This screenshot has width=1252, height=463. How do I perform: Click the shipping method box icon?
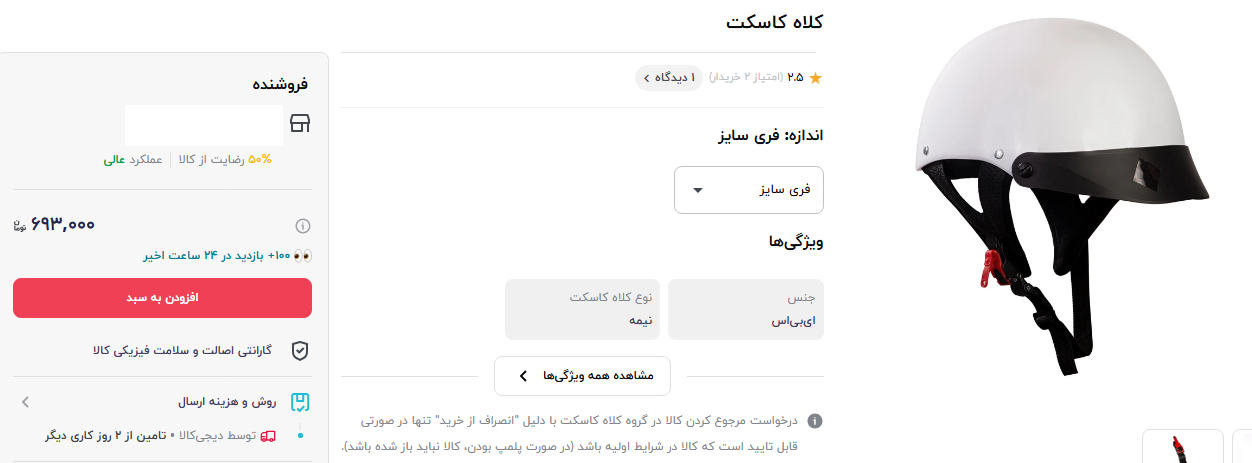click(299, 402)
